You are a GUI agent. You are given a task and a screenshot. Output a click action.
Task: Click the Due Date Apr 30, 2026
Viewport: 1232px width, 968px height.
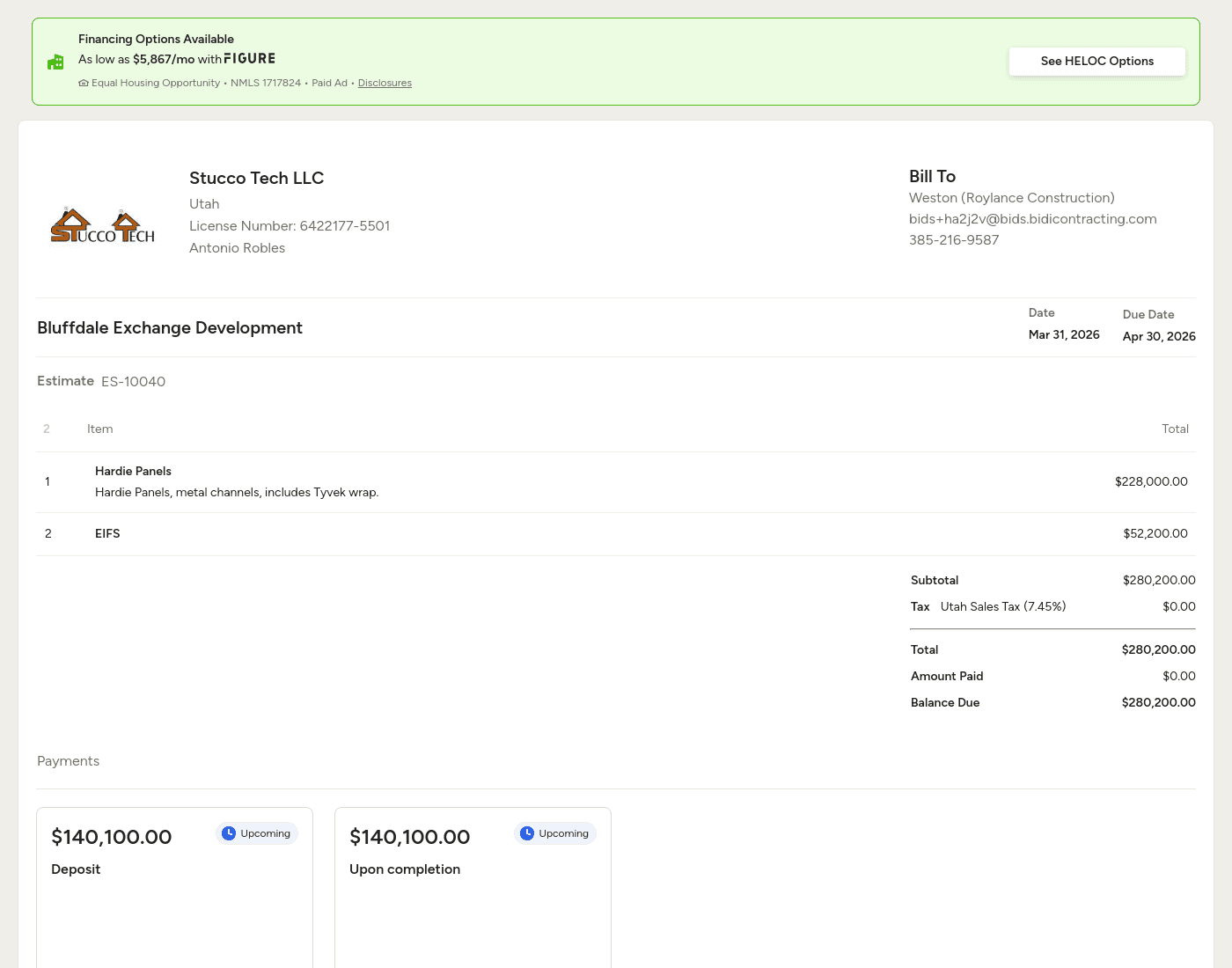click(x=1158, y=337)
